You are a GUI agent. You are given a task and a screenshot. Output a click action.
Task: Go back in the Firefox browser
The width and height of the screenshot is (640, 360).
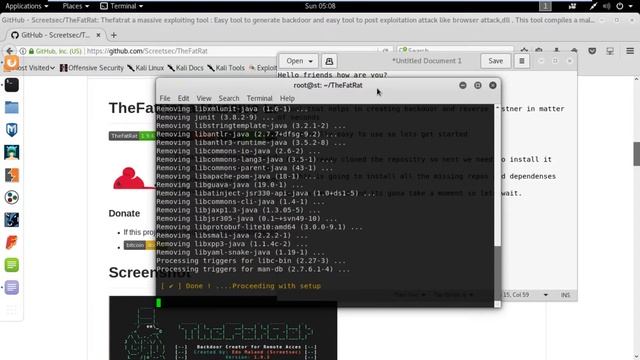9,51
